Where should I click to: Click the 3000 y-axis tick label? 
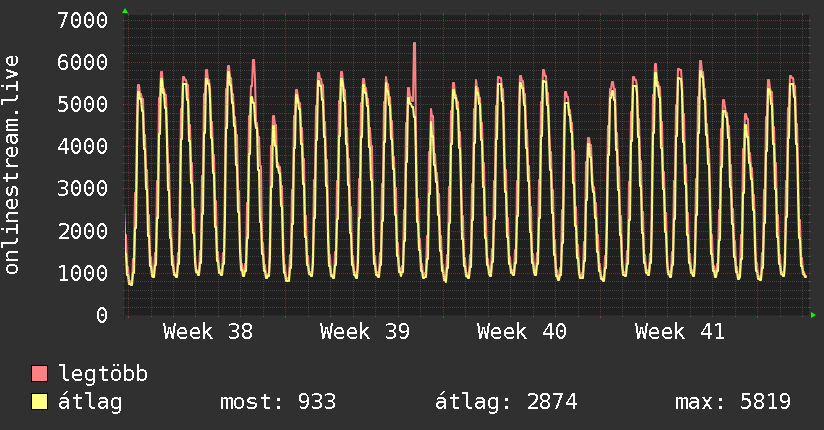click(x=83, y=189)
